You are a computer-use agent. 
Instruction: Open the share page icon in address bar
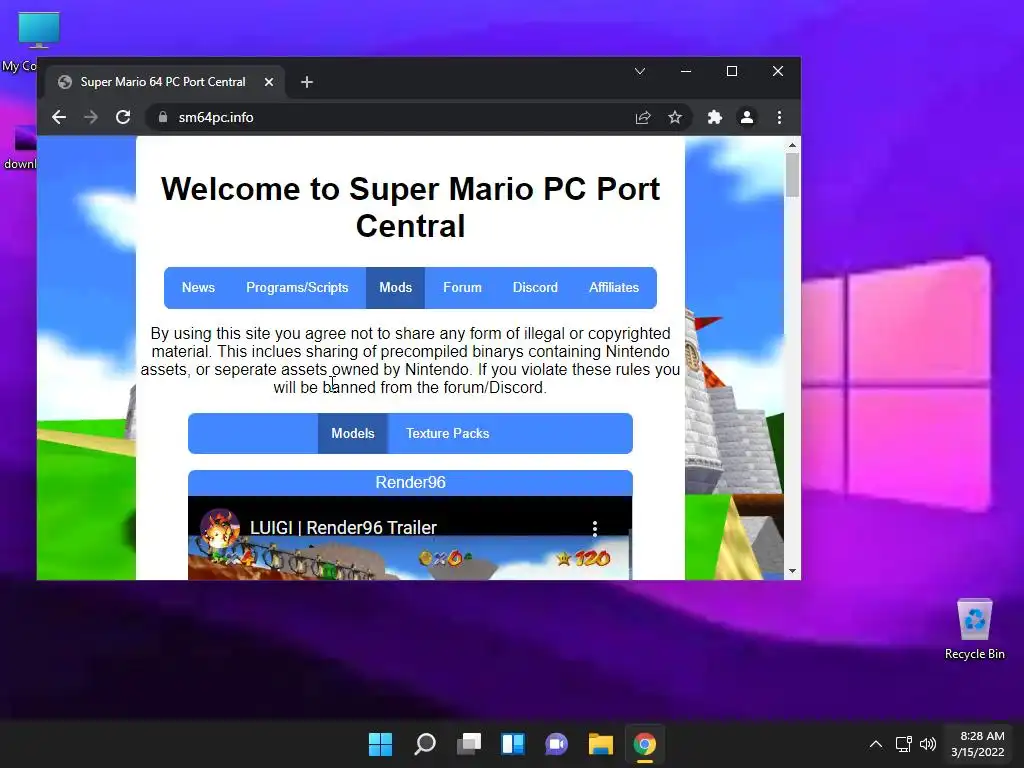click(643, 118)
